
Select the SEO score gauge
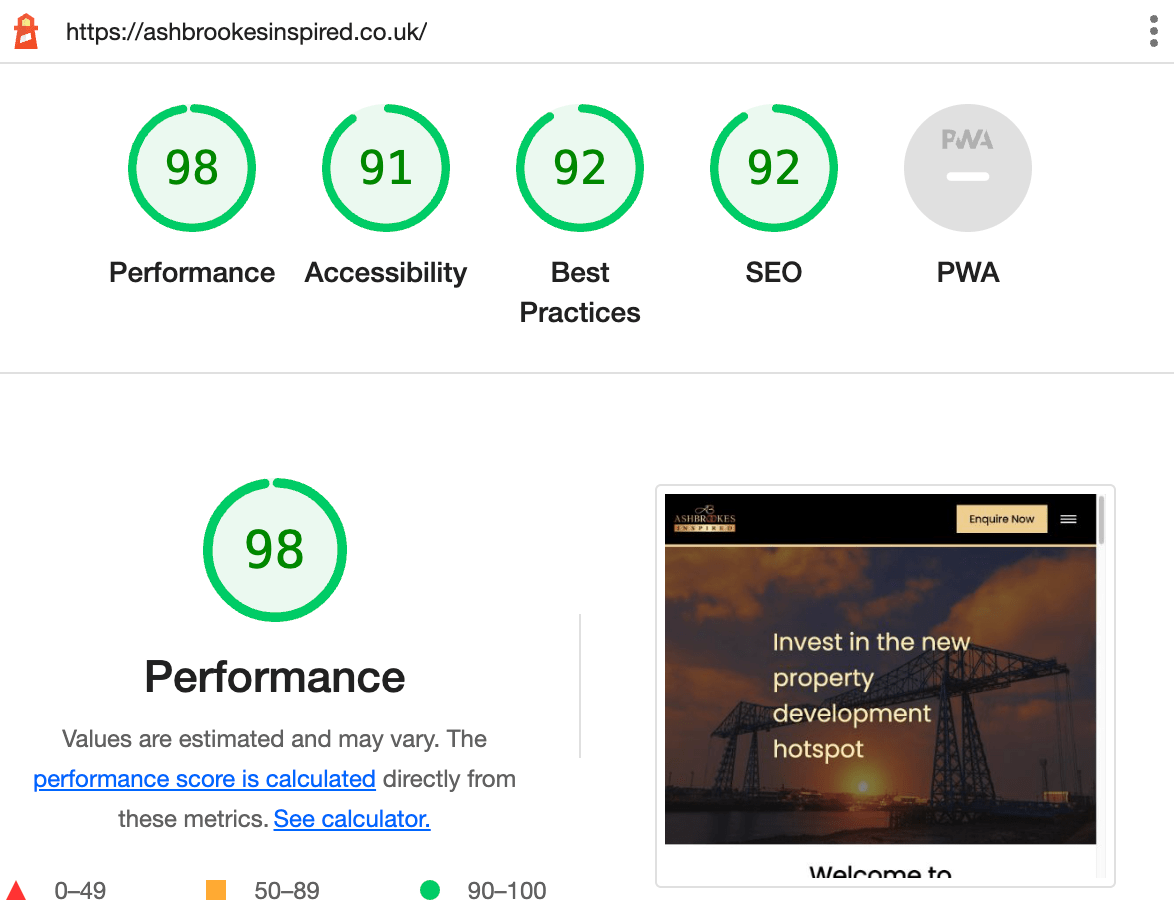[773, 168]
